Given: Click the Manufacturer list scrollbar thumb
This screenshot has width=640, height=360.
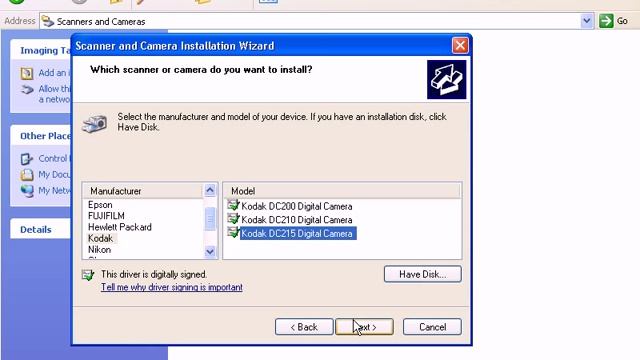Looking at the screenshot, I should [x=210, y=219].
